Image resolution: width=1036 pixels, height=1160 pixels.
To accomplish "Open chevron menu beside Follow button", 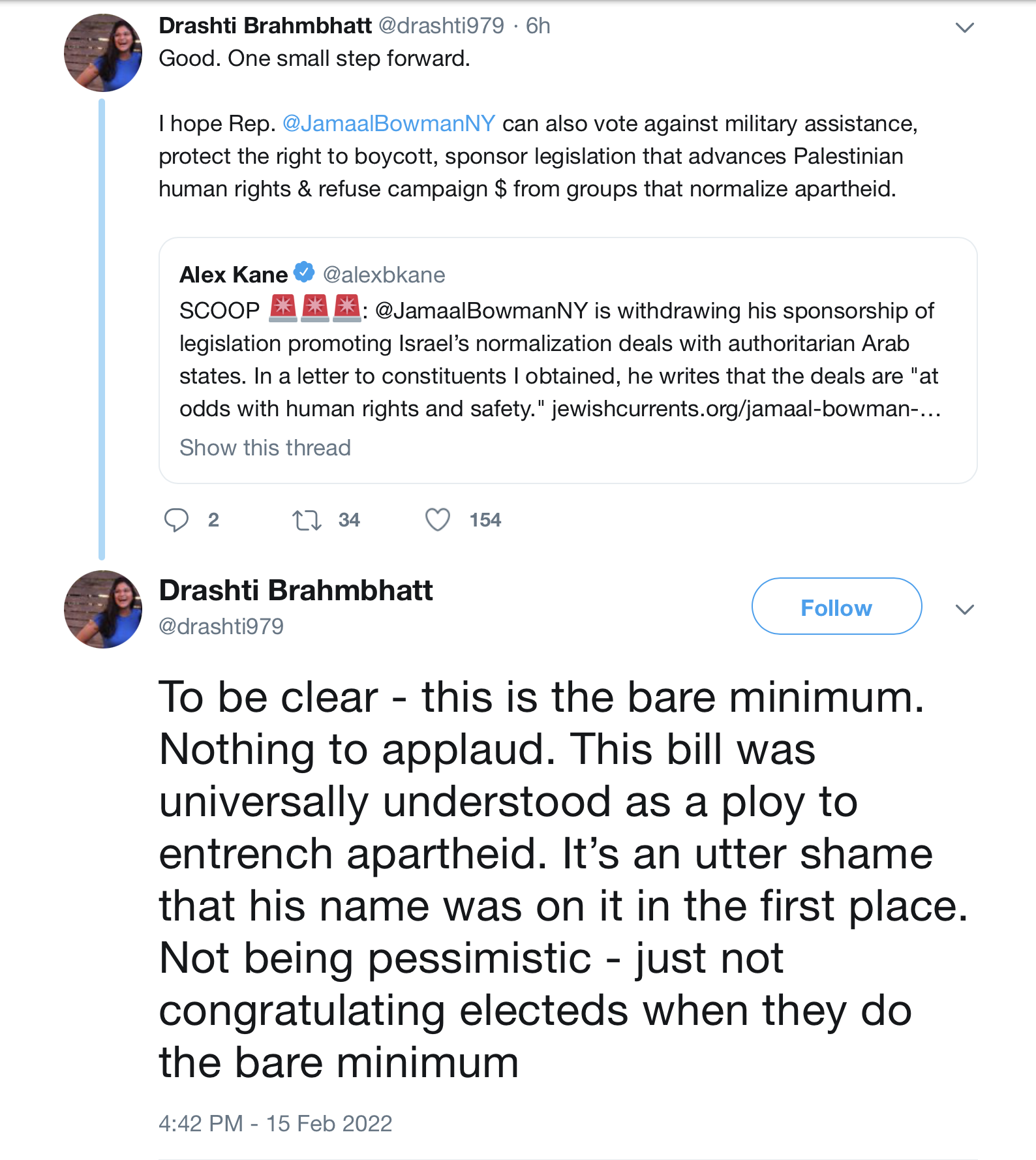I will pyautogui.click(x=964, y=609).
